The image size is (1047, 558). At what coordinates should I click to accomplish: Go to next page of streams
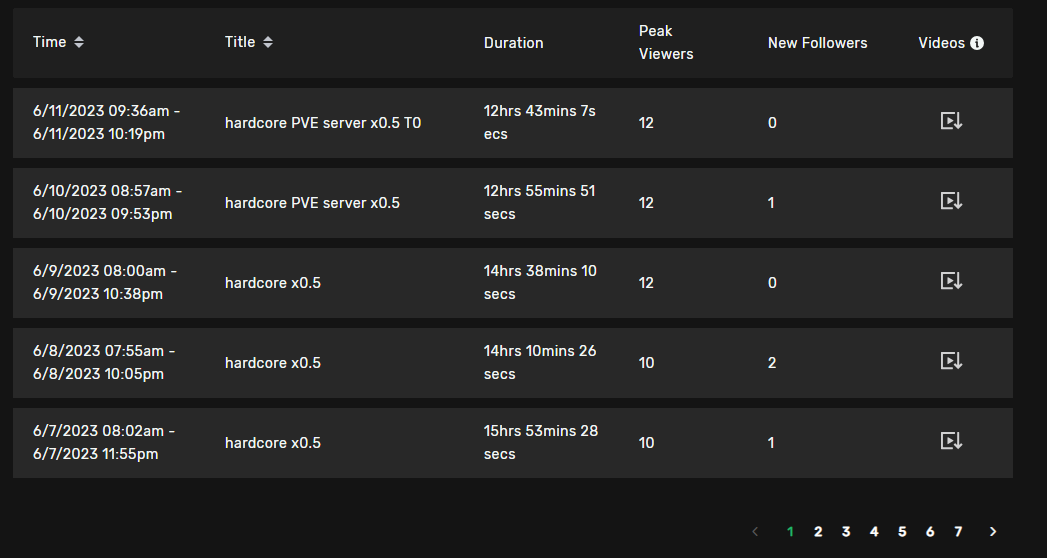pyautogui.click(x=993, y=532)
